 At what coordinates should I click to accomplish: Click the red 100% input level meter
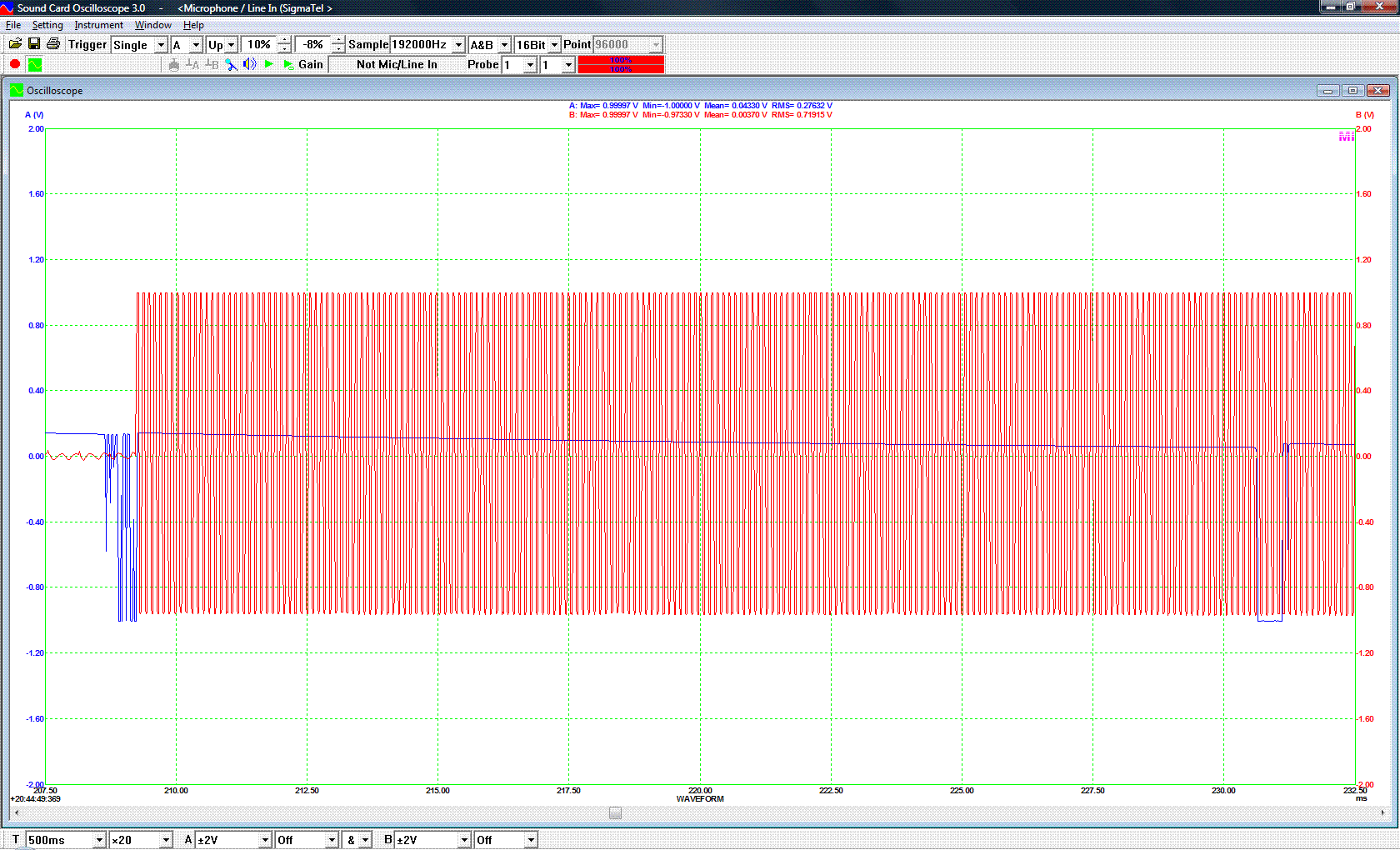tap(621, 64)
